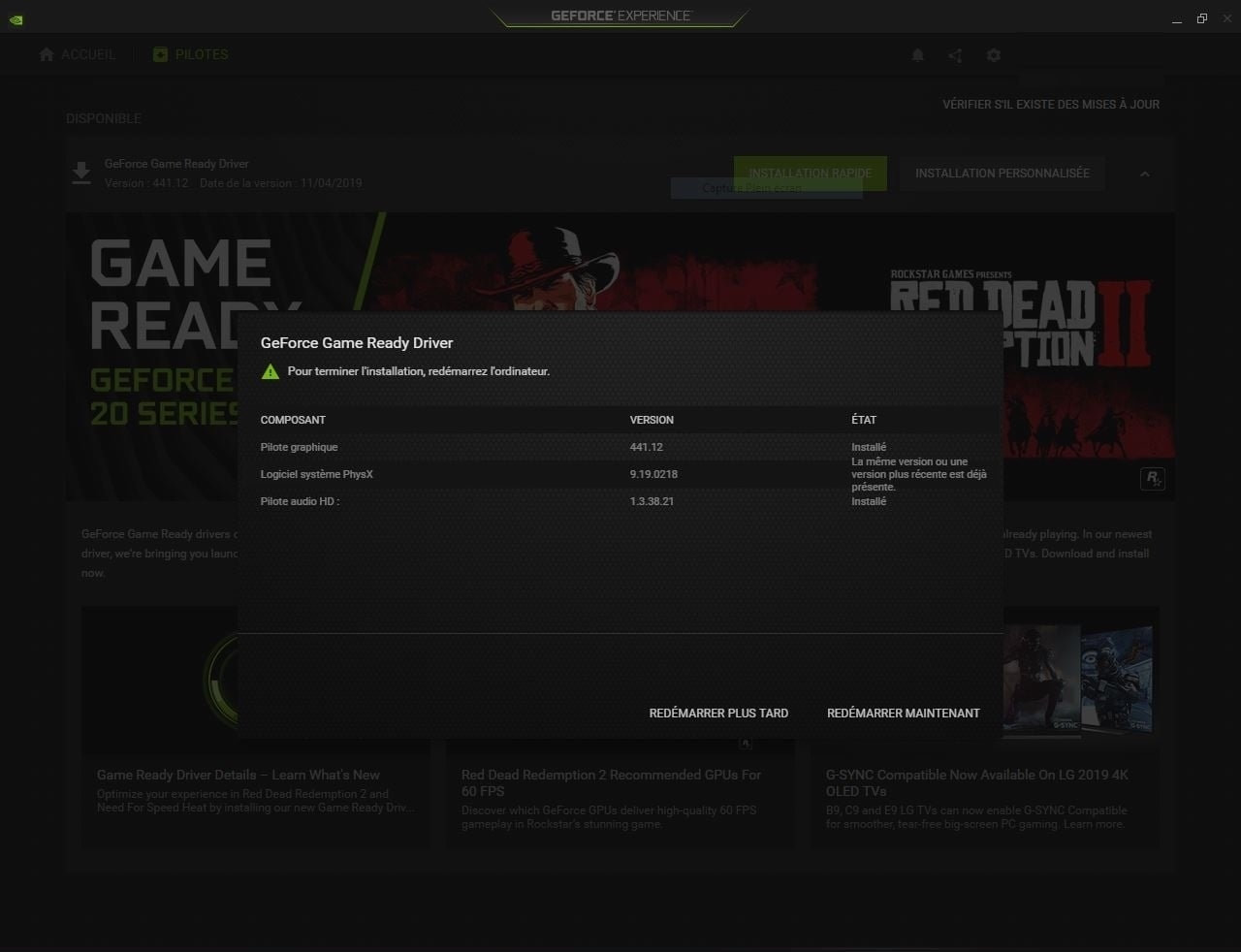Click Vérifier s'il existe des mises à jour
The width and height of the screenshot is (1241, 952).
1051,104
